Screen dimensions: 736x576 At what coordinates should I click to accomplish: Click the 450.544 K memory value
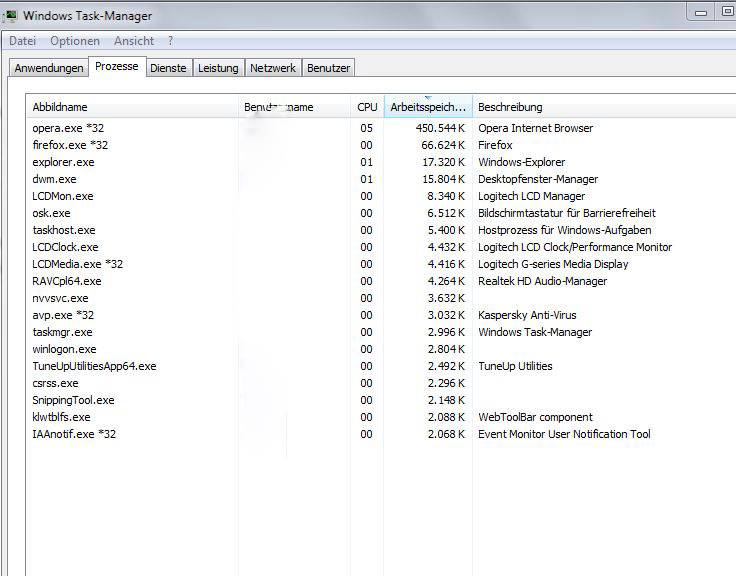[x=440, y=128]
